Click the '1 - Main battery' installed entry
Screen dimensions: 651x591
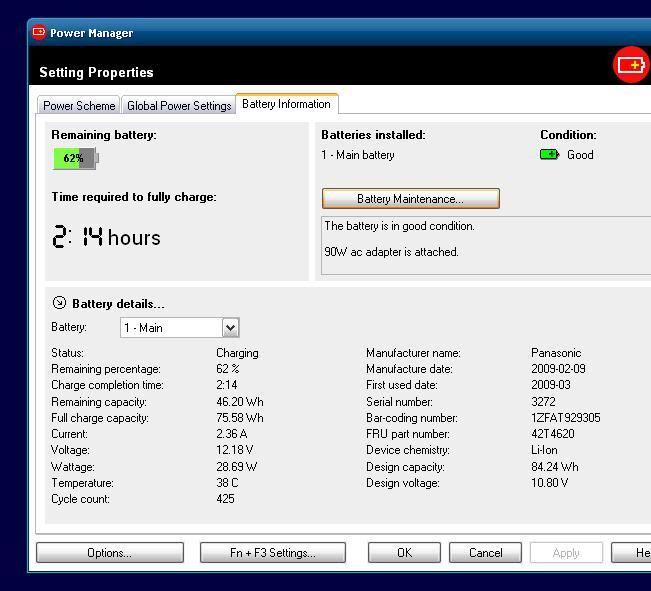(358, 155)
